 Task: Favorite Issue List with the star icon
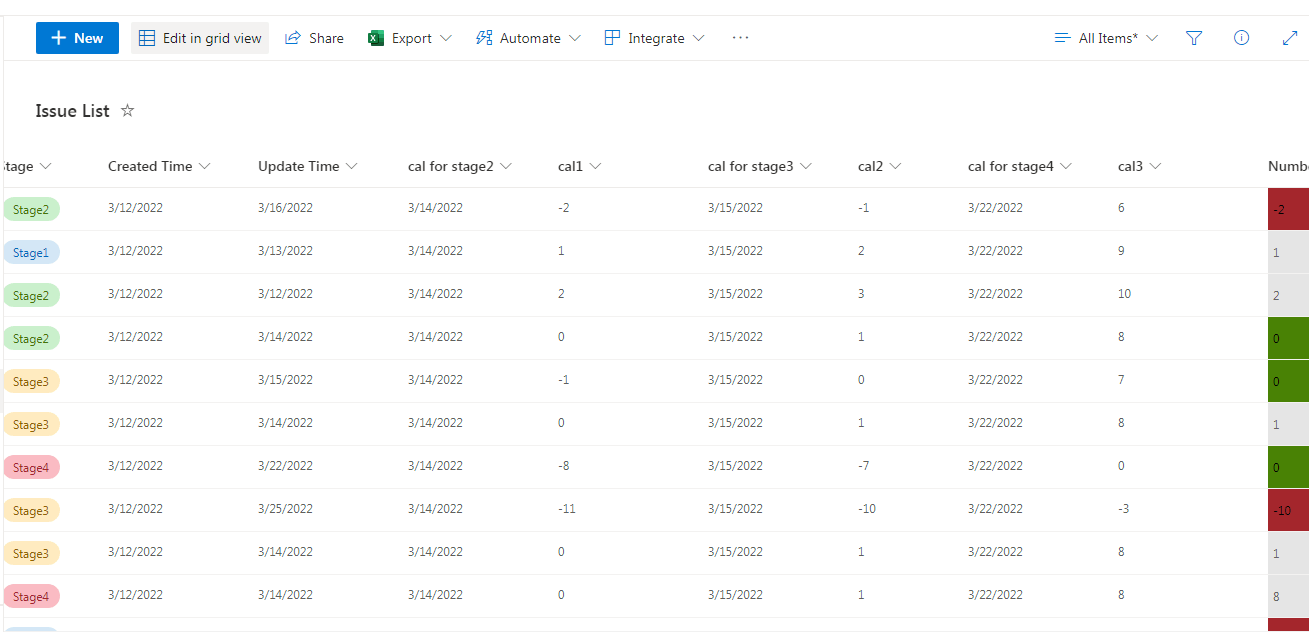point(127,111)
